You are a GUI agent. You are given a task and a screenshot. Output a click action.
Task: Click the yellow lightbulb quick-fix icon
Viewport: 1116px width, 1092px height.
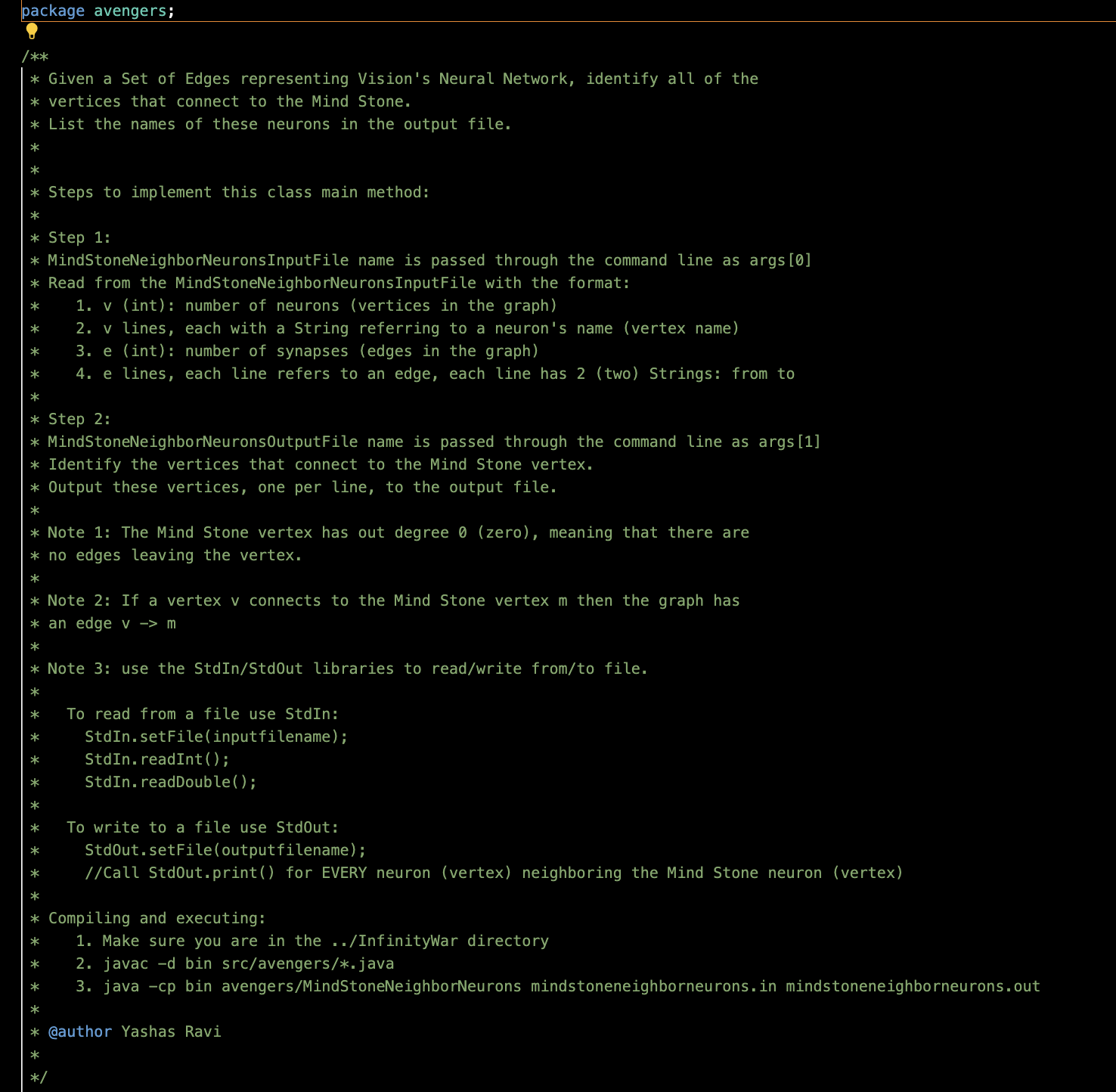click(32, 31)
